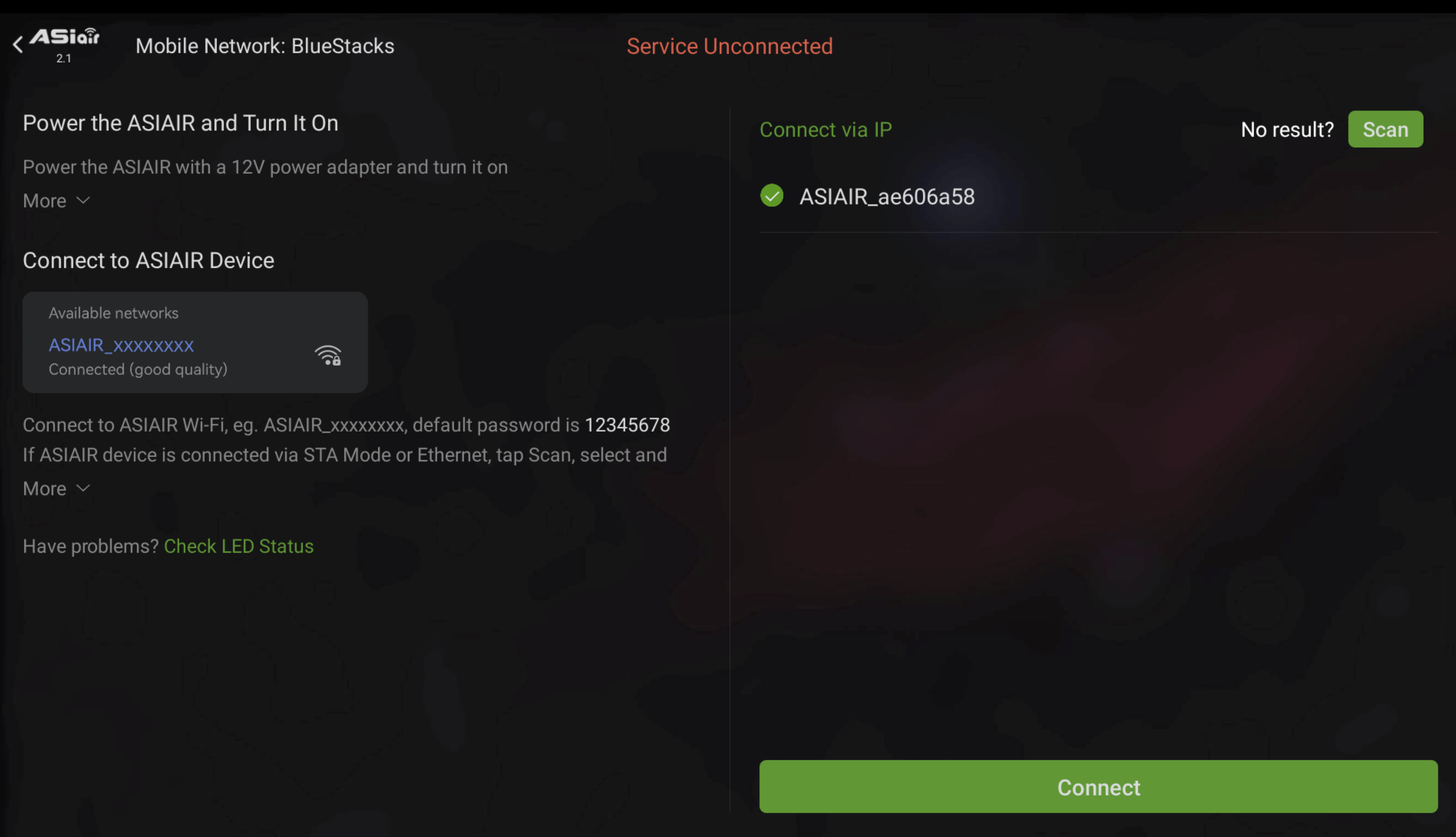Image resolution: width=1456 pixels, height=837 pixels.
Task: Click the default password 12345678
Action: pos(627,425)
